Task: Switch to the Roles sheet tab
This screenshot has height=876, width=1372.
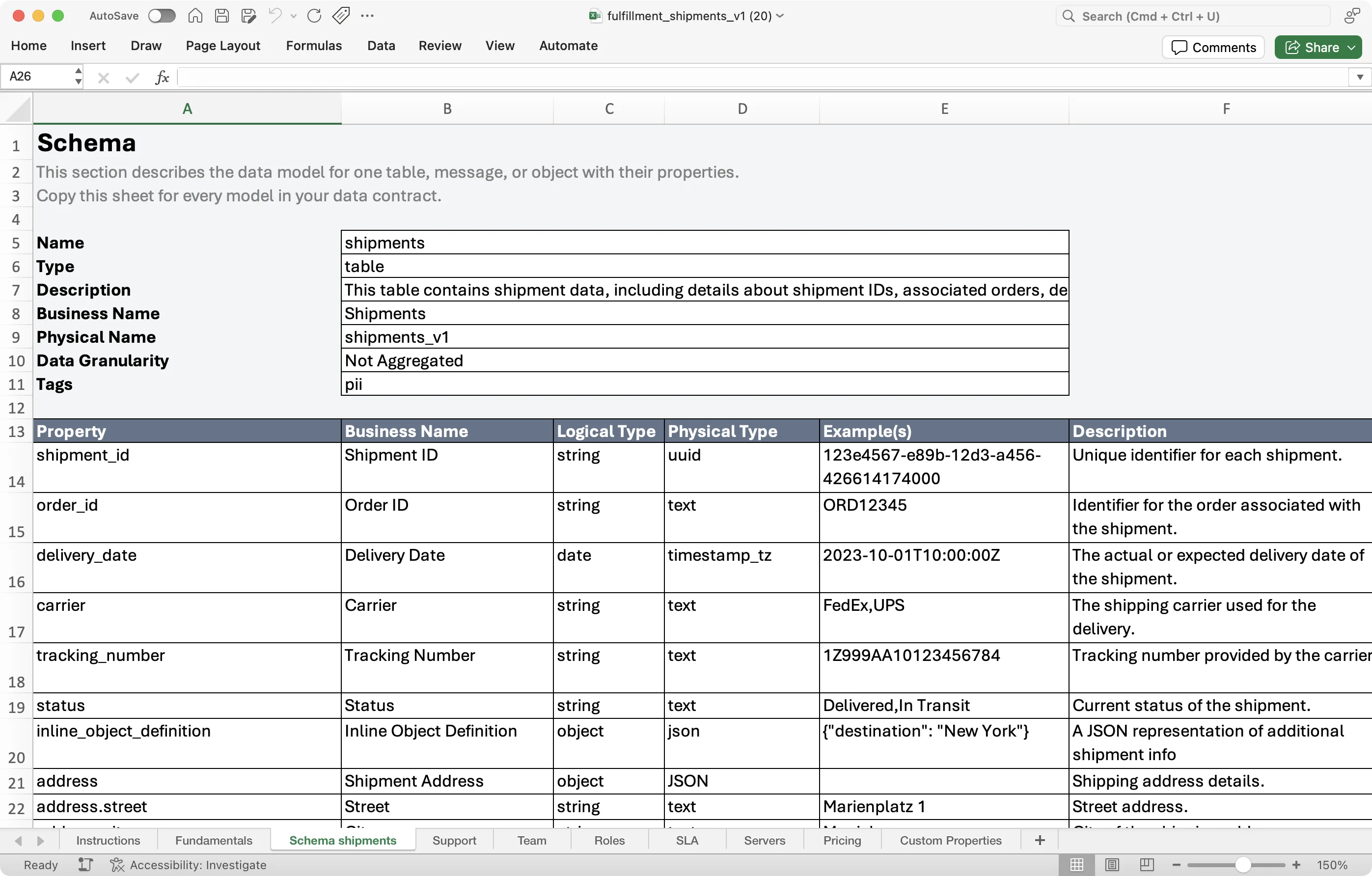Action: click(x=609, y=841)
